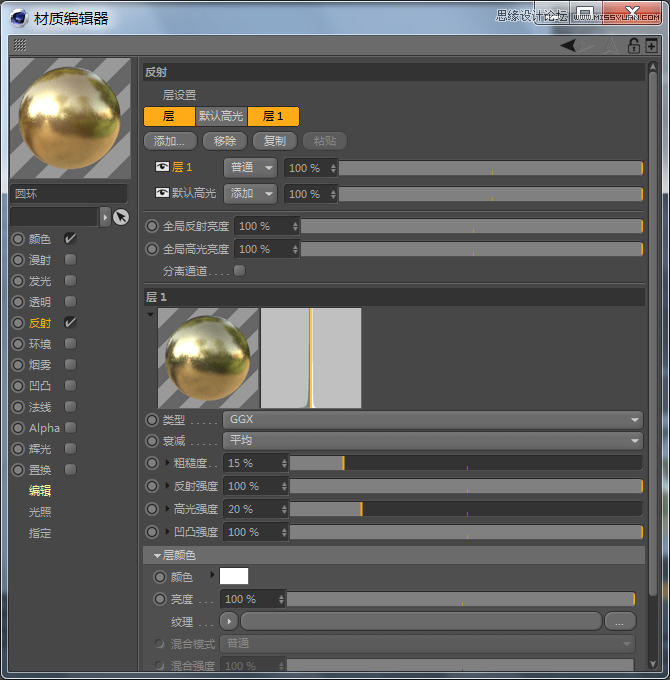Click the back navigation arrow icon

568,45
